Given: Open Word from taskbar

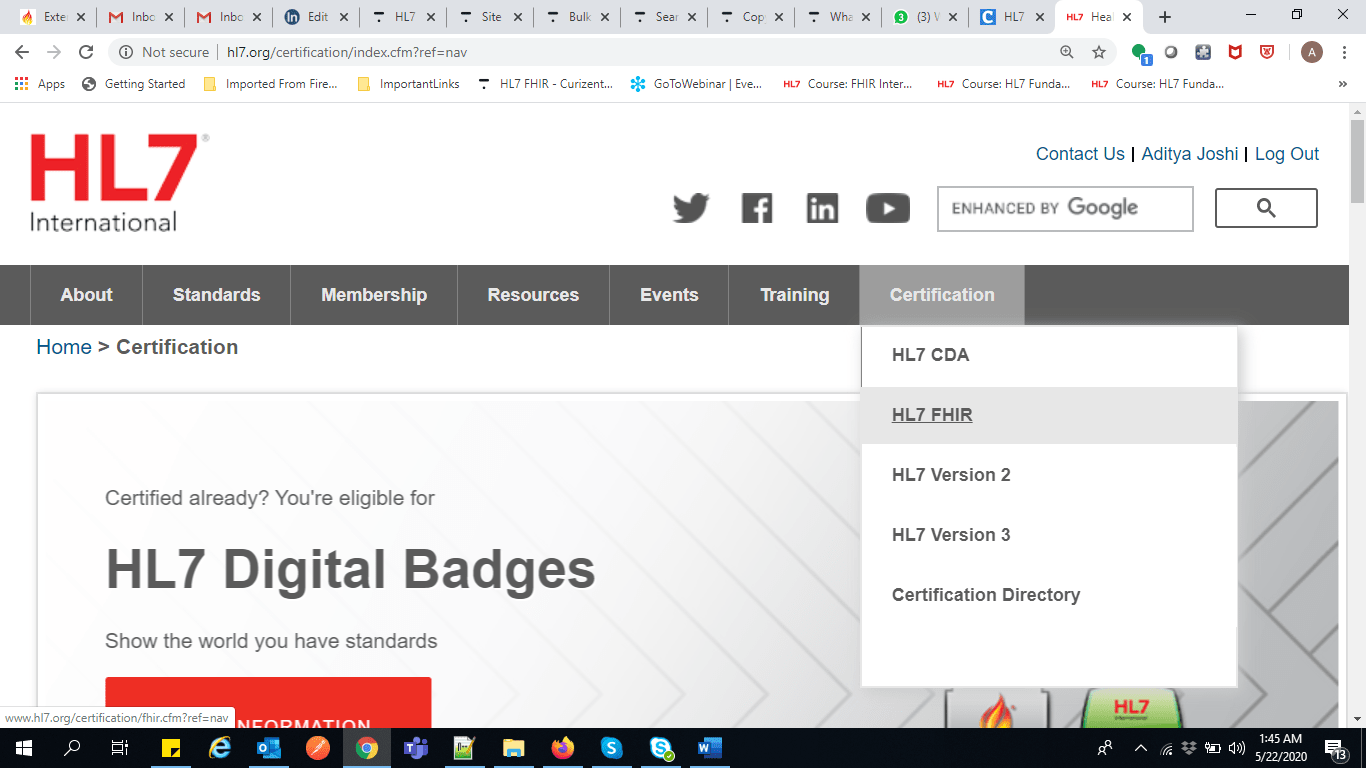Looking at the screenshot, I should point(709,748).
